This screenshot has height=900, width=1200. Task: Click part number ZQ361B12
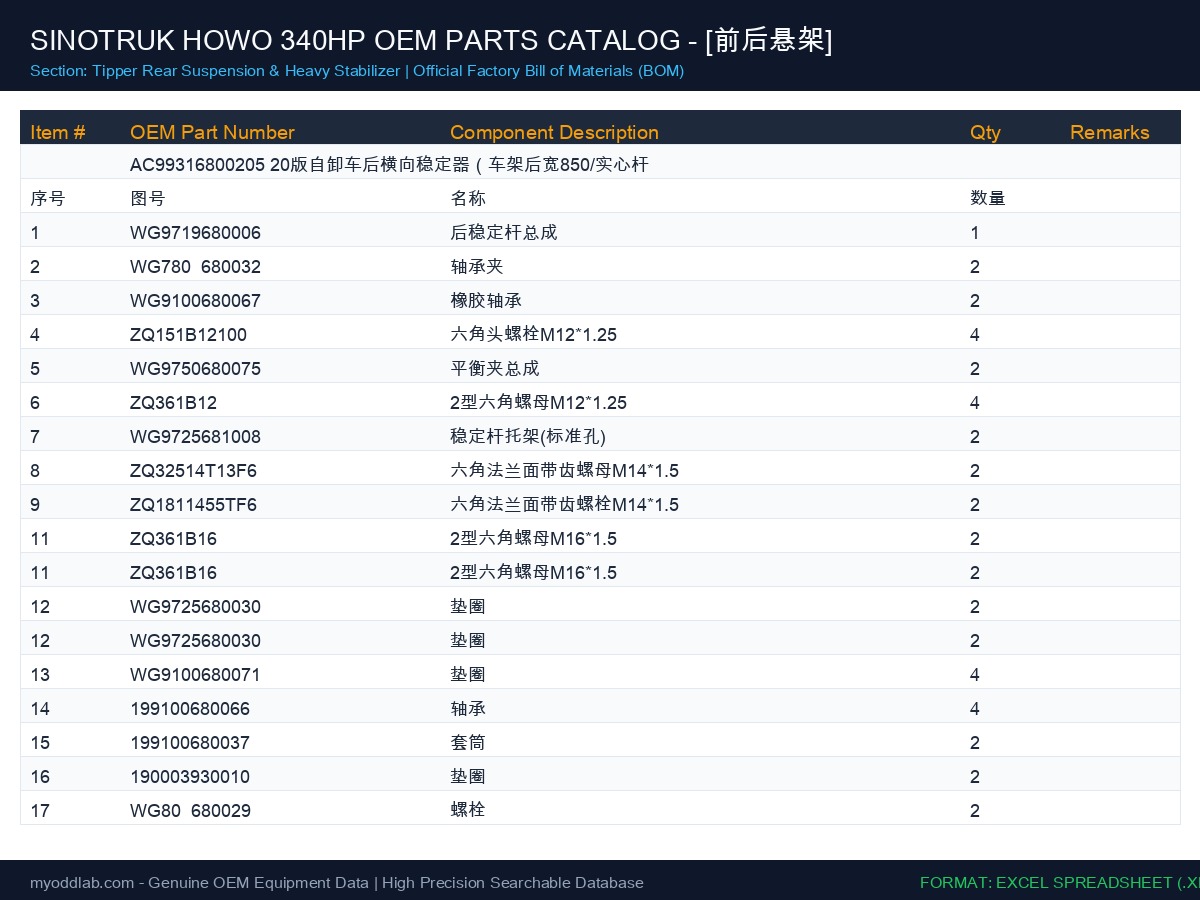[173, 403]
